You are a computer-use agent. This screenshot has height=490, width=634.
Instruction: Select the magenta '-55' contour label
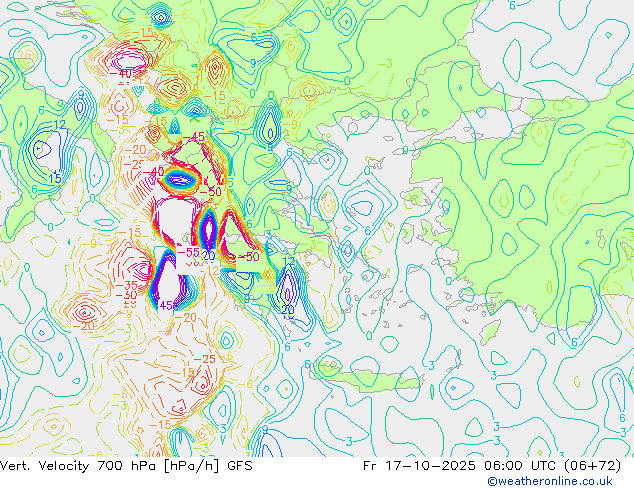[x=188, y=252]
